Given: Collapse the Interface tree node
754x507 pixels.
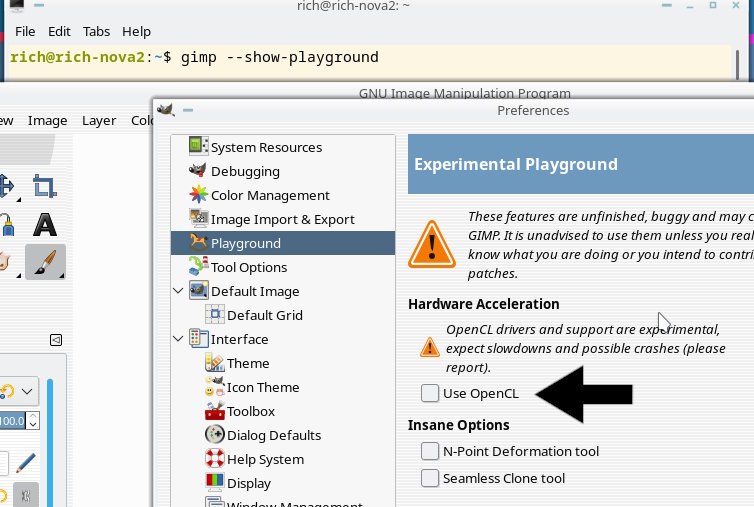Looking at the screenshot, I should coord(179,339).
